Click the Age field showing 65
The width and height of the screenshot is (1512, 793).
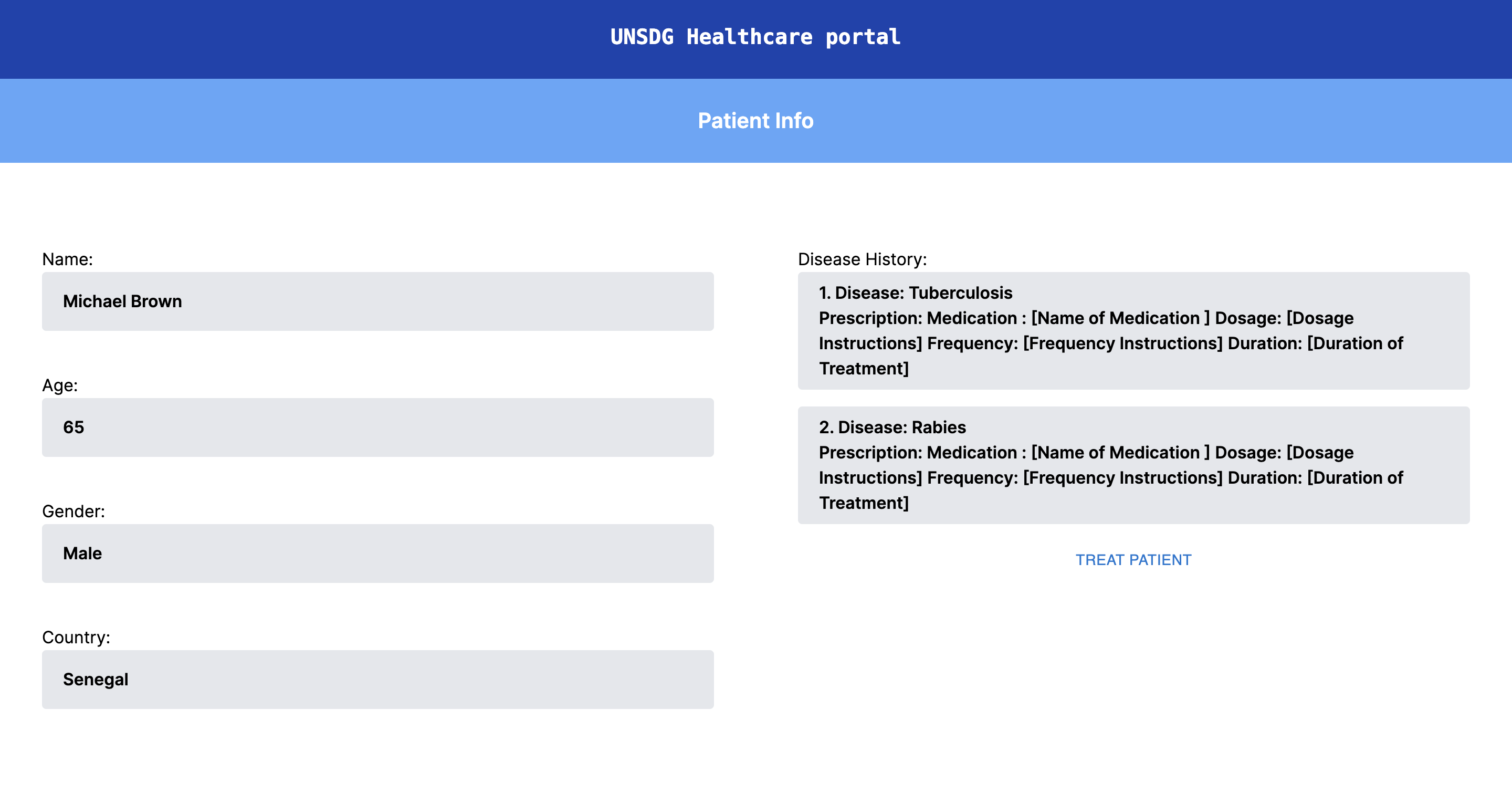coord(377,427)
